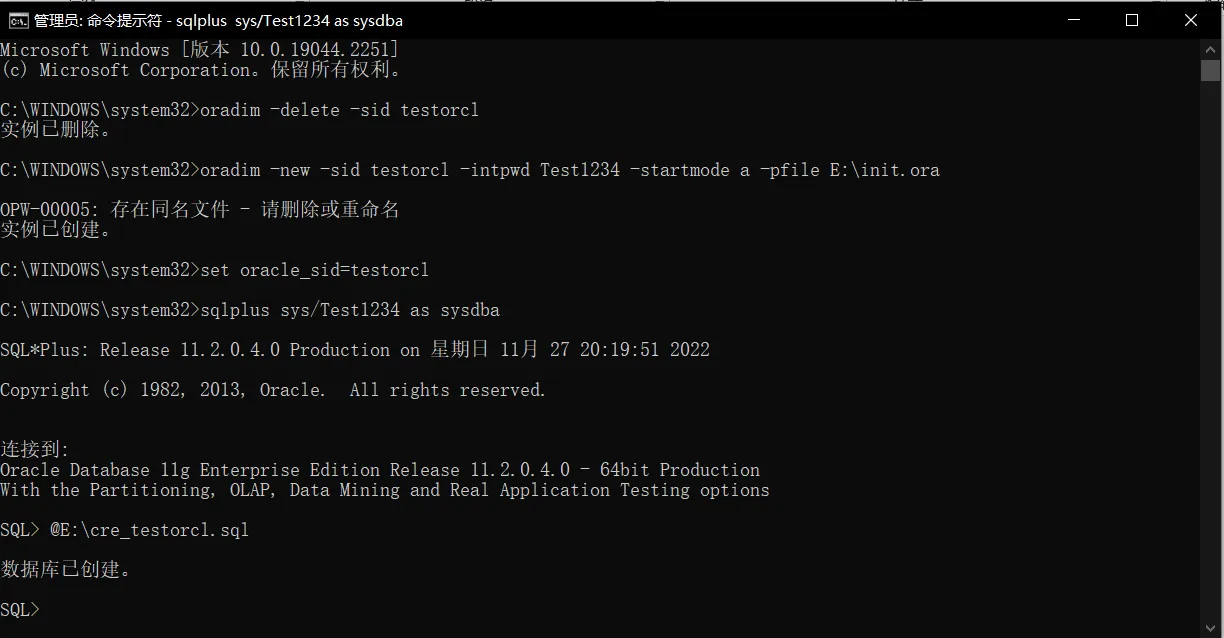Click the "@E:\cre_testorcl.sql" script command
Screen dimensions: 1224x638
149,530
